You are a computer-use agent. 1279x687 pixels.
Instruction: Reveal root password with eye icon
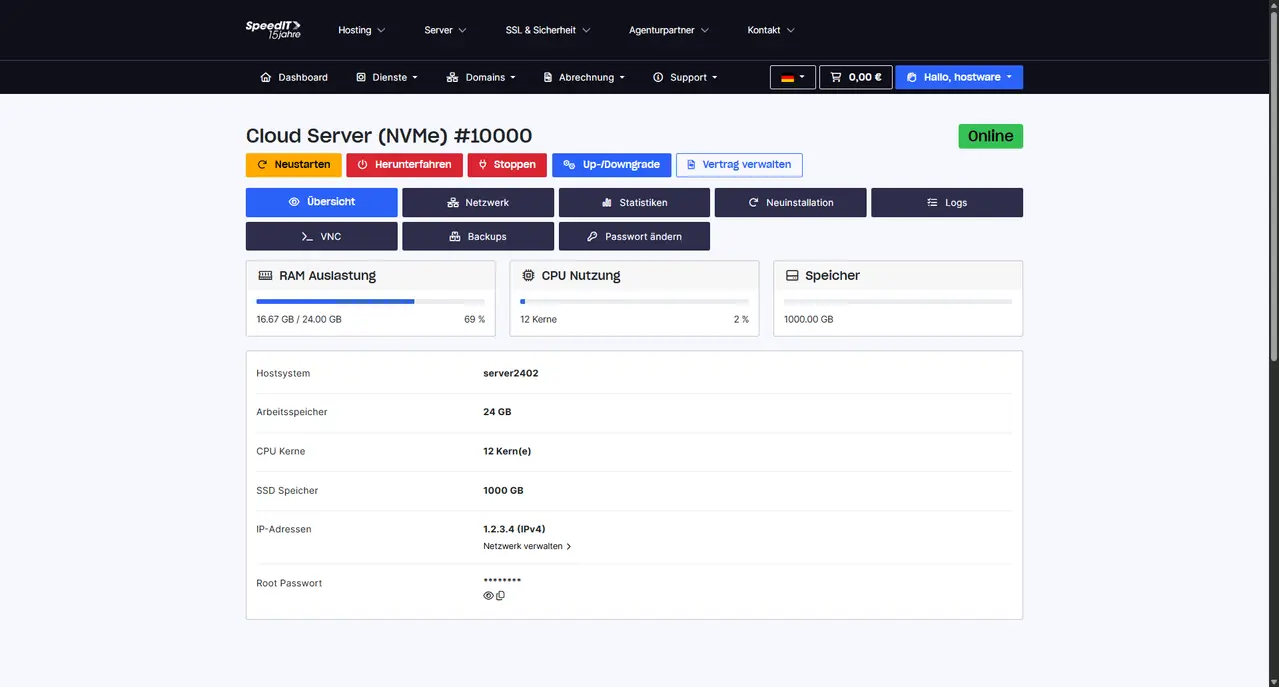tap(489, 596)
